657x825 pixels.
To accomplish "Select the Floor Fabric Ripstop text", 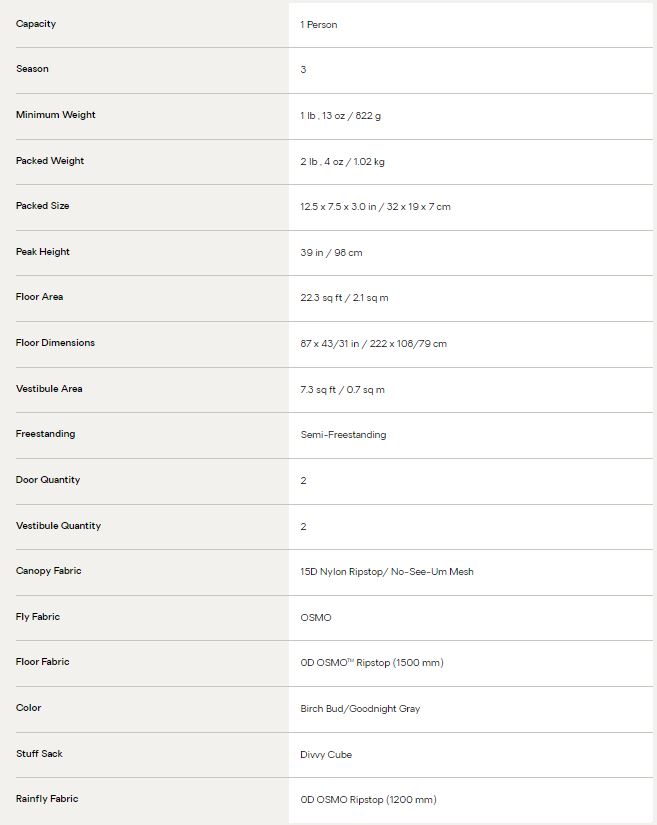I will click(372, 663).
